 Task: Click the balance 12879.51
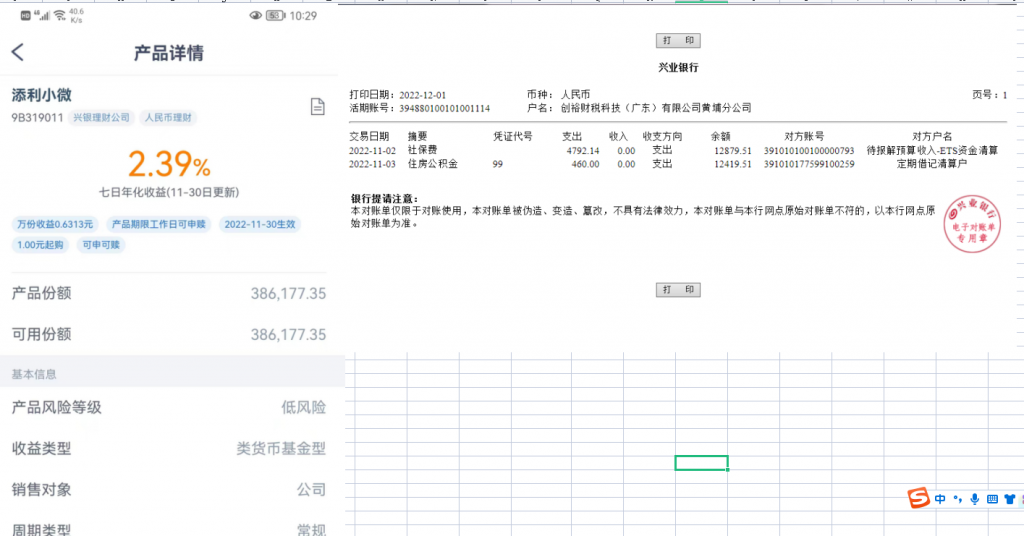click(732, 151)
